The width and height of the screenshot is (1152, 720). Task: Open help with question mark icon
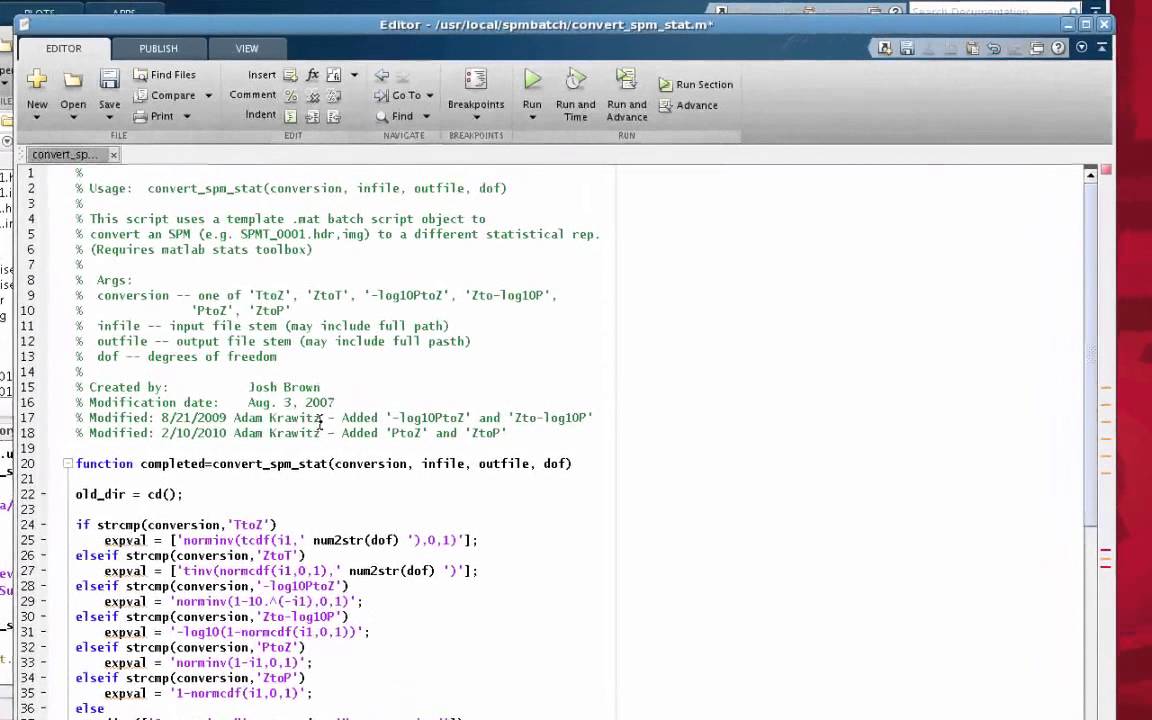point(1058,48)
